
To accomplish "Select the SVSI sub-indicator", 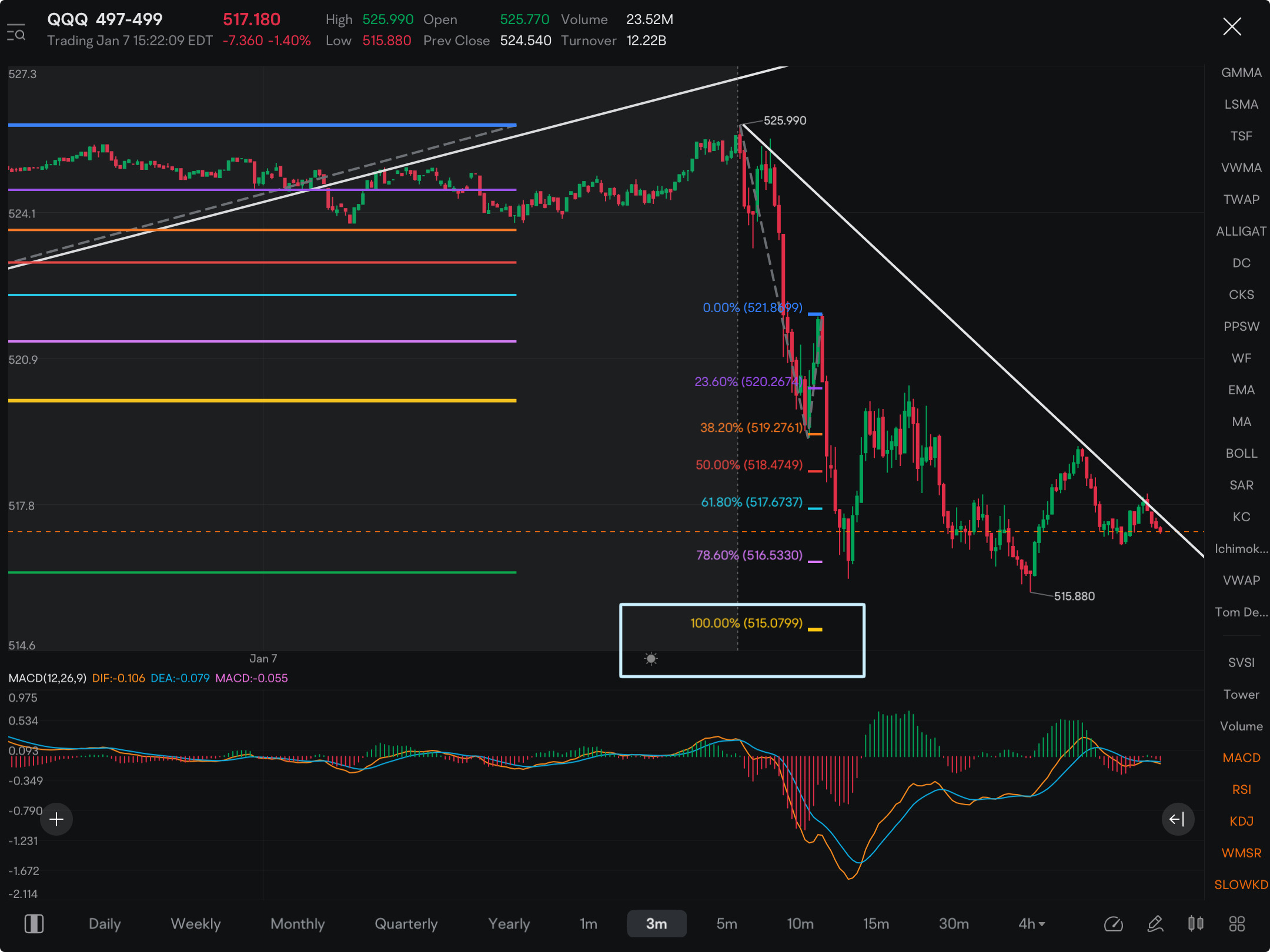I will click(1241, 663).
